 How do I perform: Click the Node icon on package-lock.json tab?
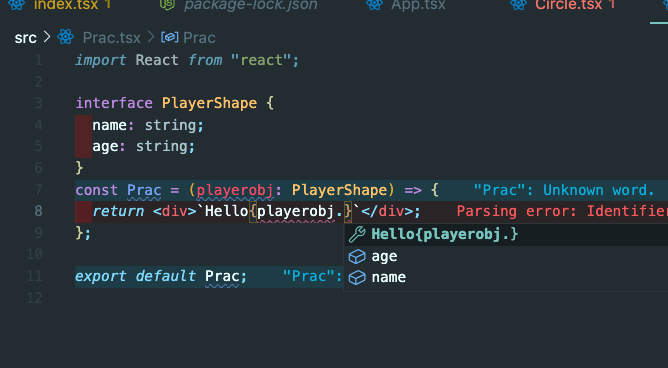[x=167, y=4]
